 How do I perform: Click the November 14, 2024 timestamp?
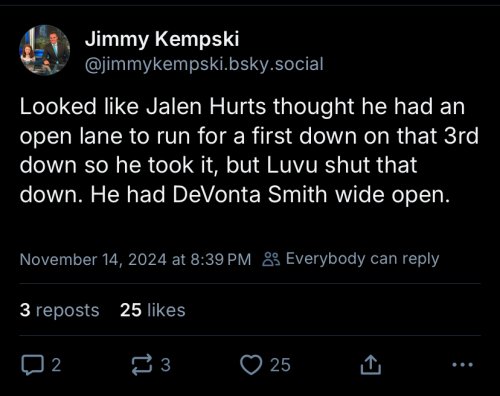point(135,259)
